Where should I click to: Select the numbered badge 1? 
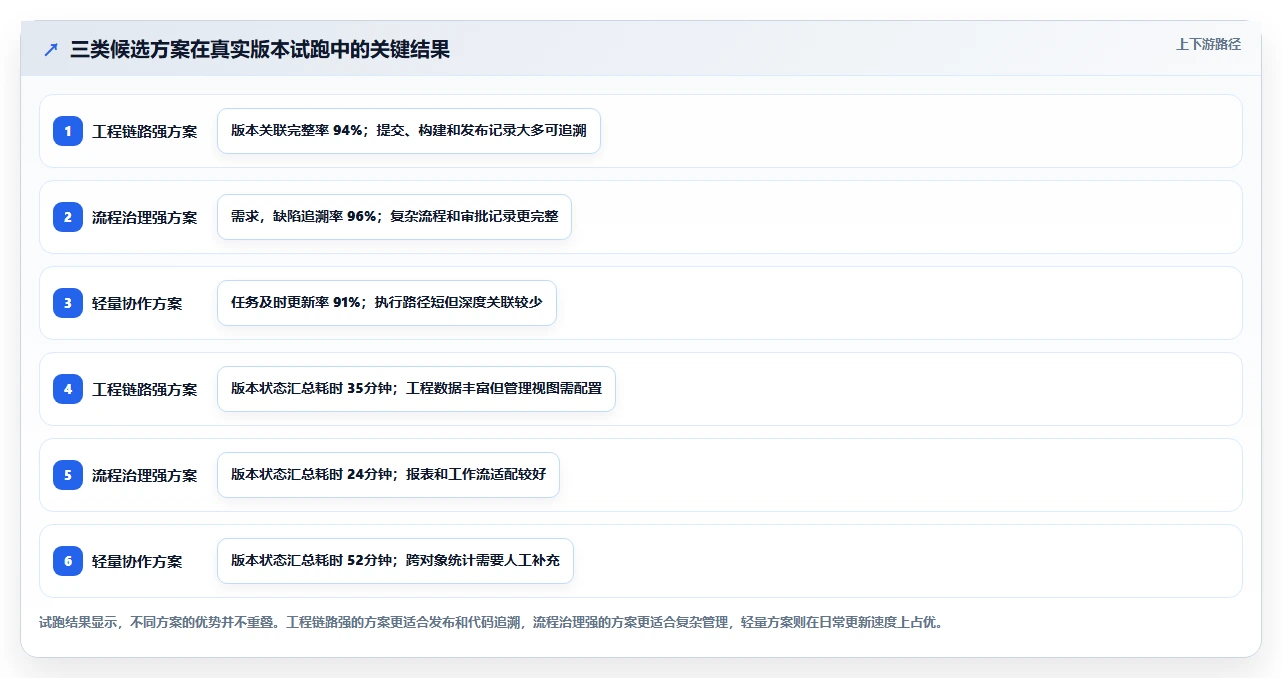(x=68, y=131)
